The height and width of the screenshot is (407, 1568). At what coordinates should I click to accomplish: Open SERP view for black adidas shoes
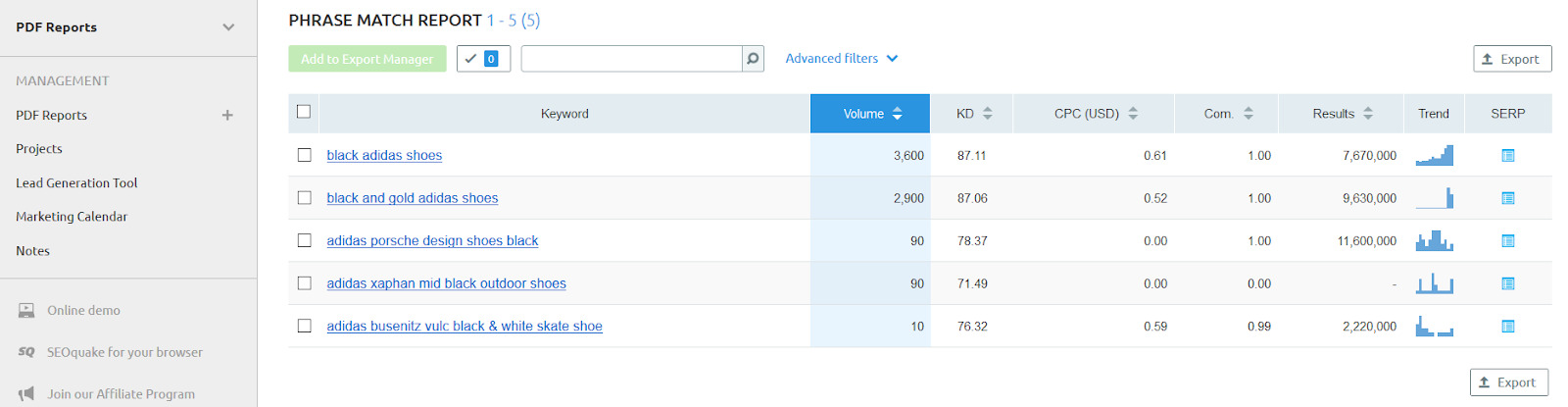click(1507, 156)
